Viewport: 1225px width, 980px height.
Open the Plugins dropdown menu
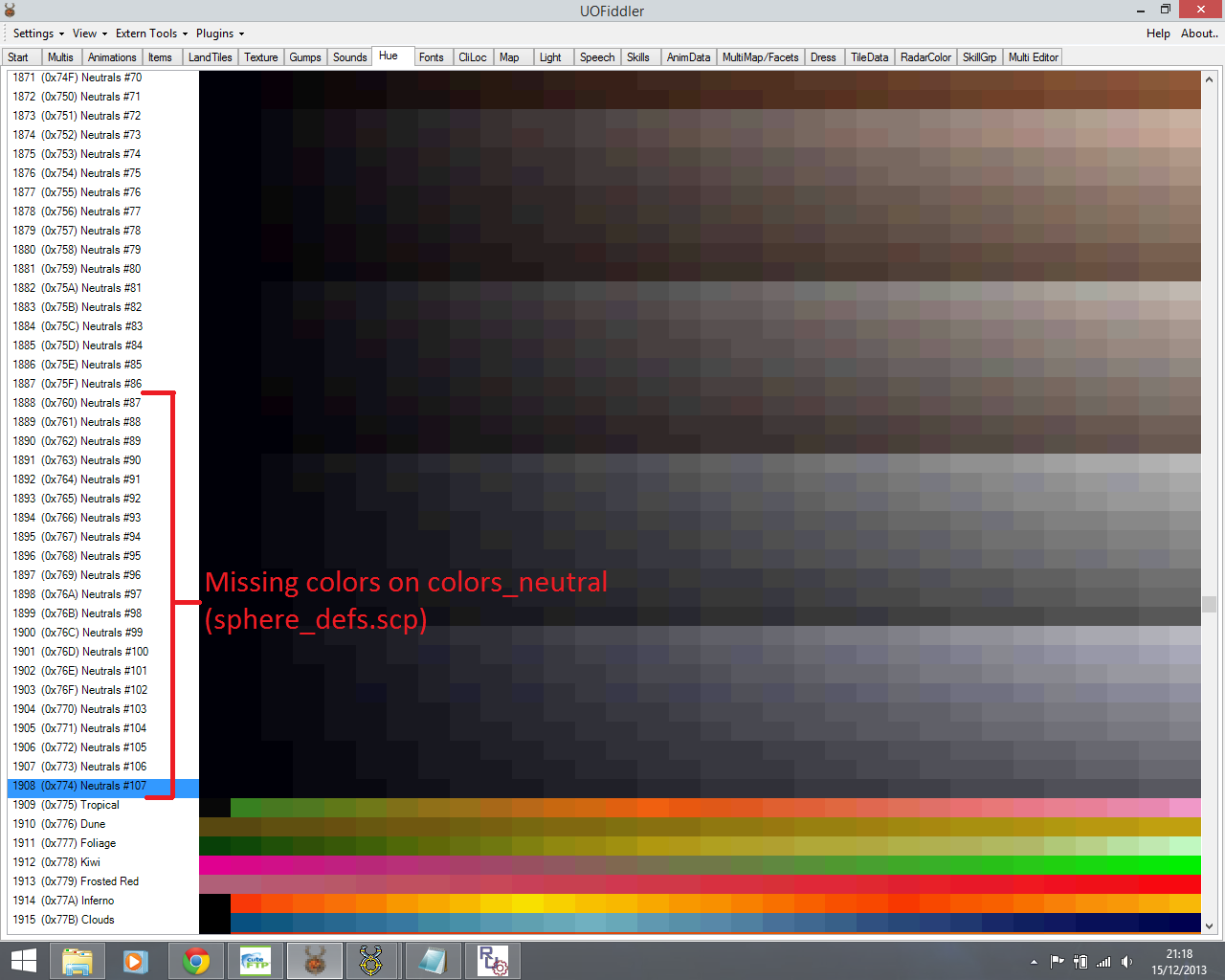220,33
